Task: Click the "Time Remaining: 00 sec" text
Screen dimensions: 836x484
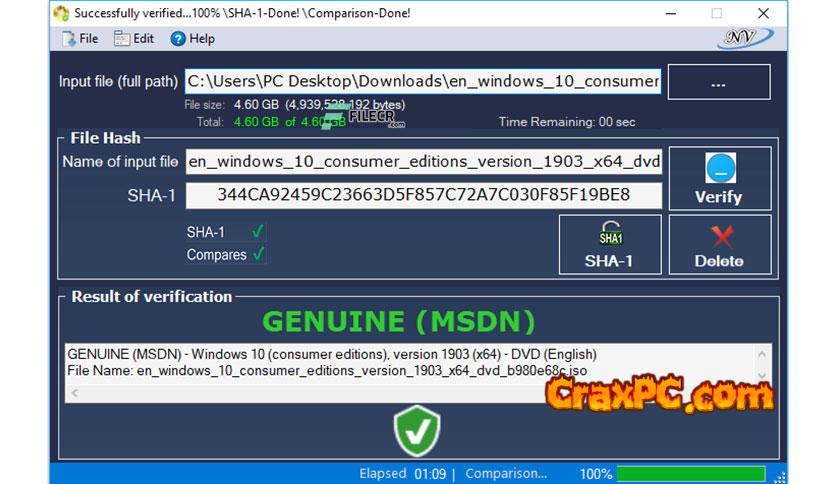Action: 567,122
